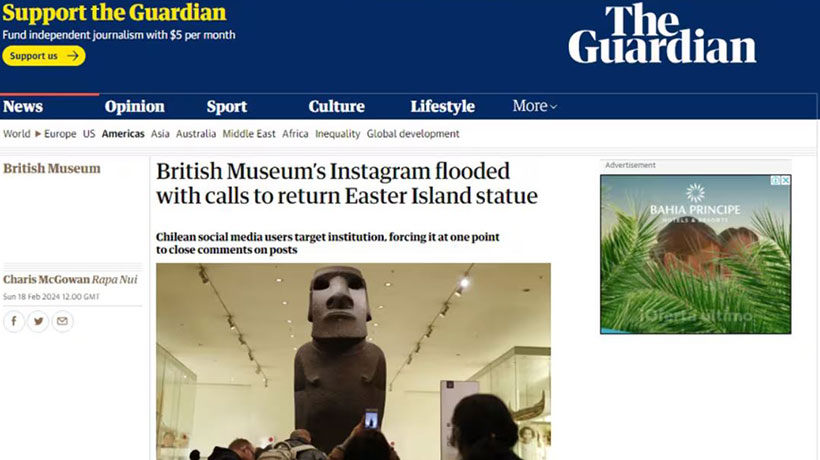Open the Sport section
Viewport: 820px width, 460px height.
[x=226, y=107]
